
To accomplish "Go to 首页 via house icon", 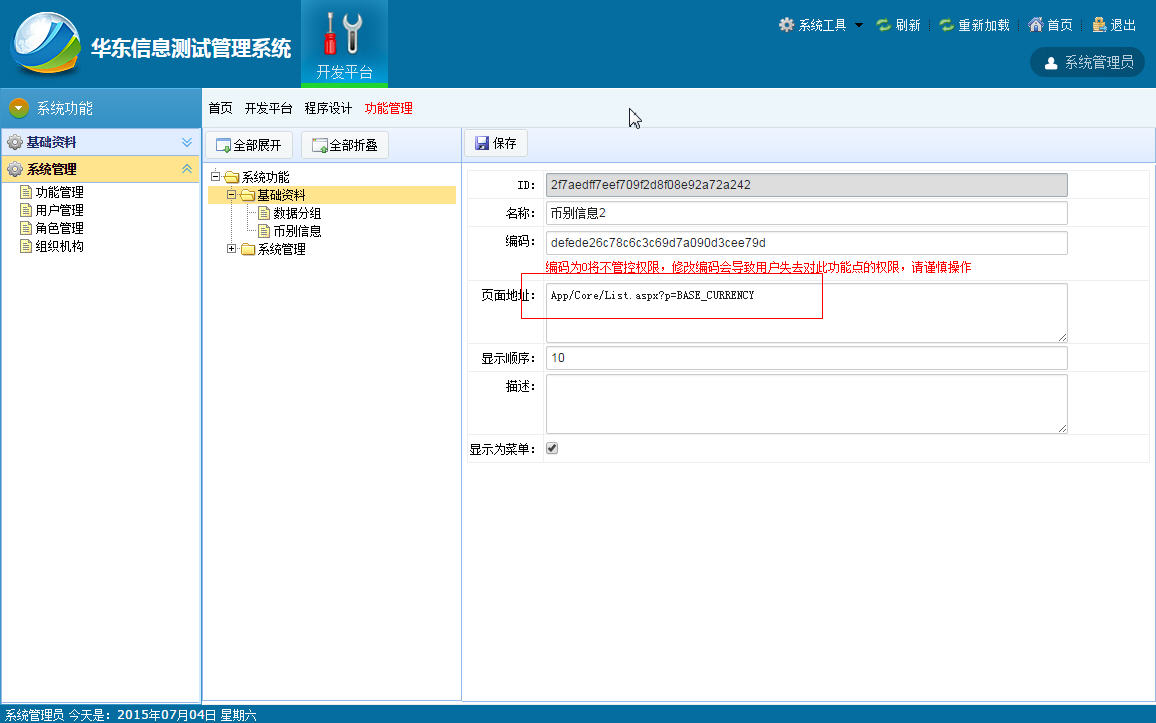I will tap(1036, 25).
